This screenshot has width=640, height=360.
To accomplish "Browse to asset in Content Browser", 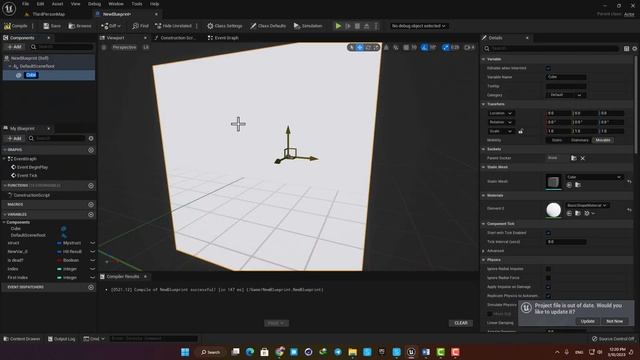I will pyautogui.click(x=80, y=26).
